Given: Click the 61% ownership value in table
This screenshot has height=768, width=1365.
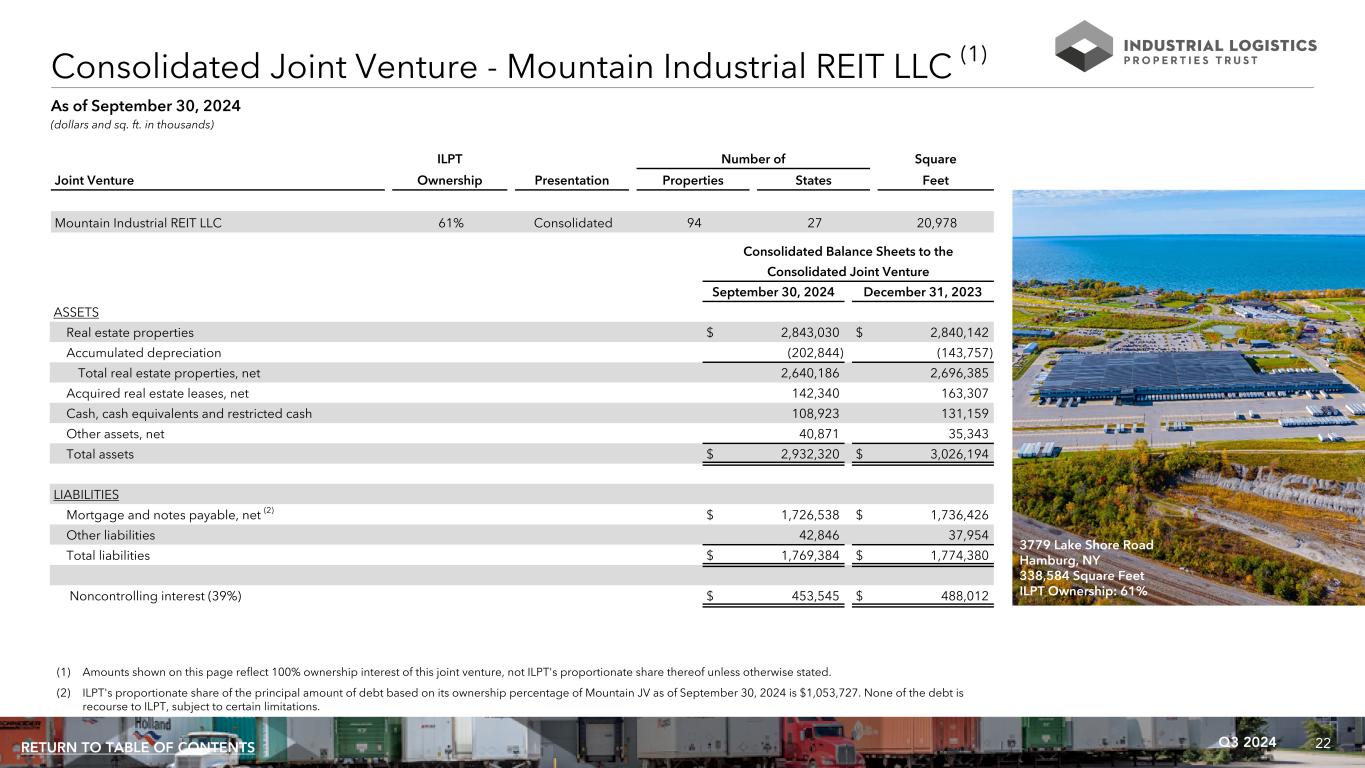Looking at the screenshot, I should (450, 223).
